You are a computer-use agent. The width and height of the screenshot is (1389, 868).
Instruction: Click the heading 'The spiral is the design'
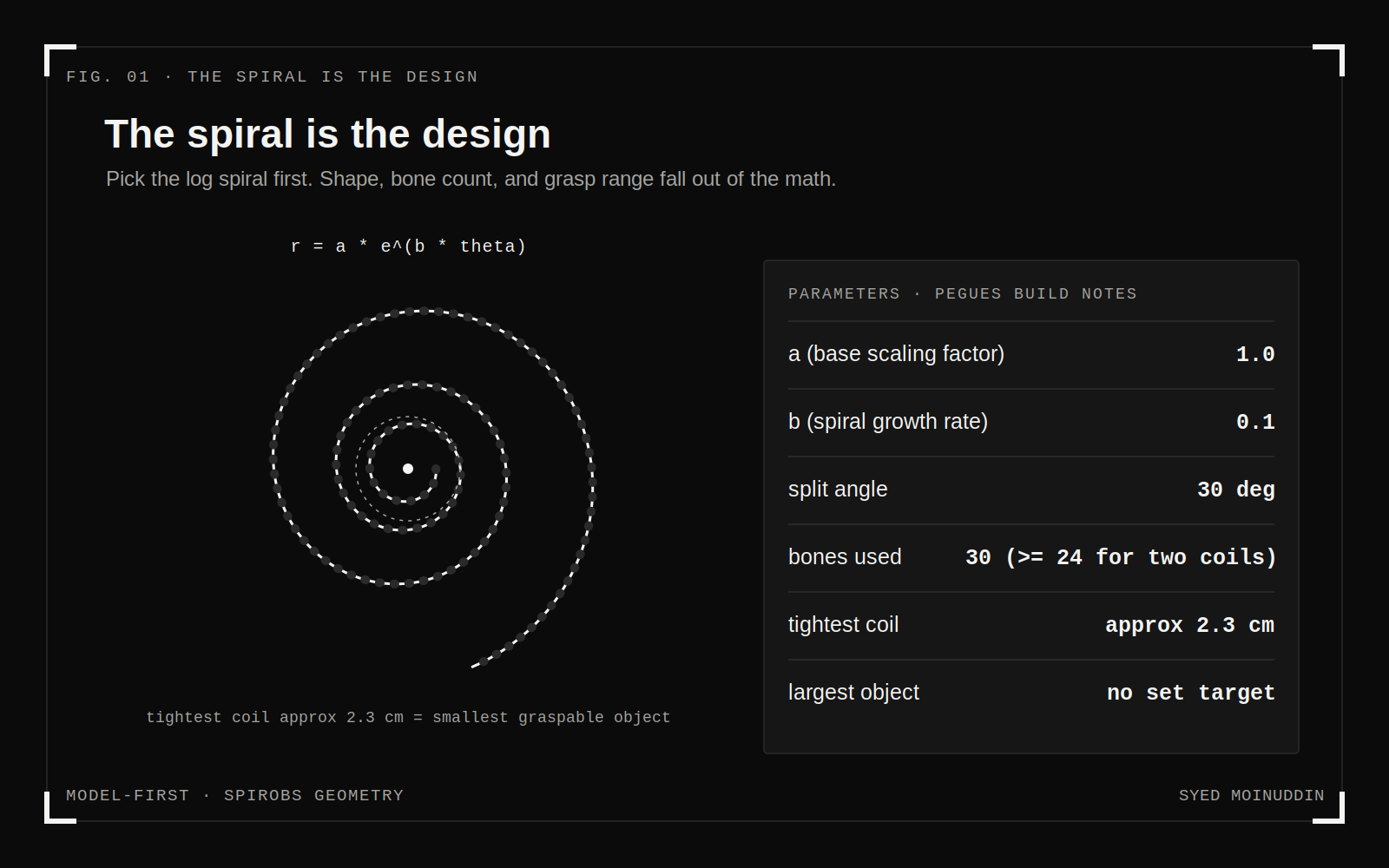point(327,135)
